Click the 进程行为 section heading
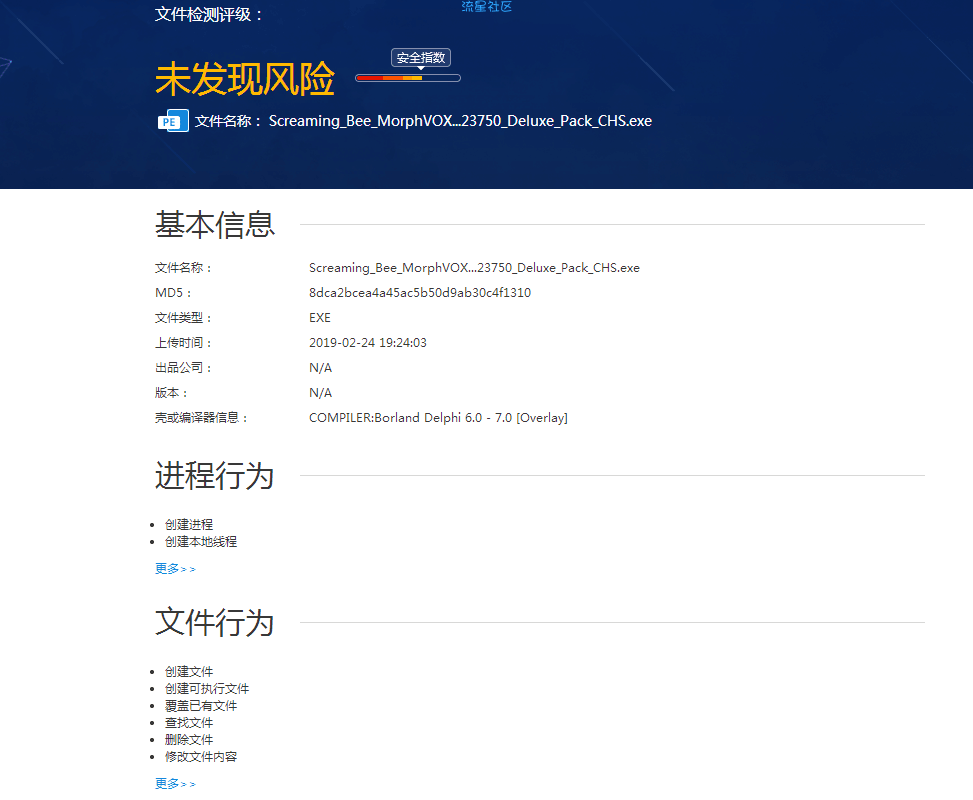Screen dimensions: 973x800 [x=215, y=476]
